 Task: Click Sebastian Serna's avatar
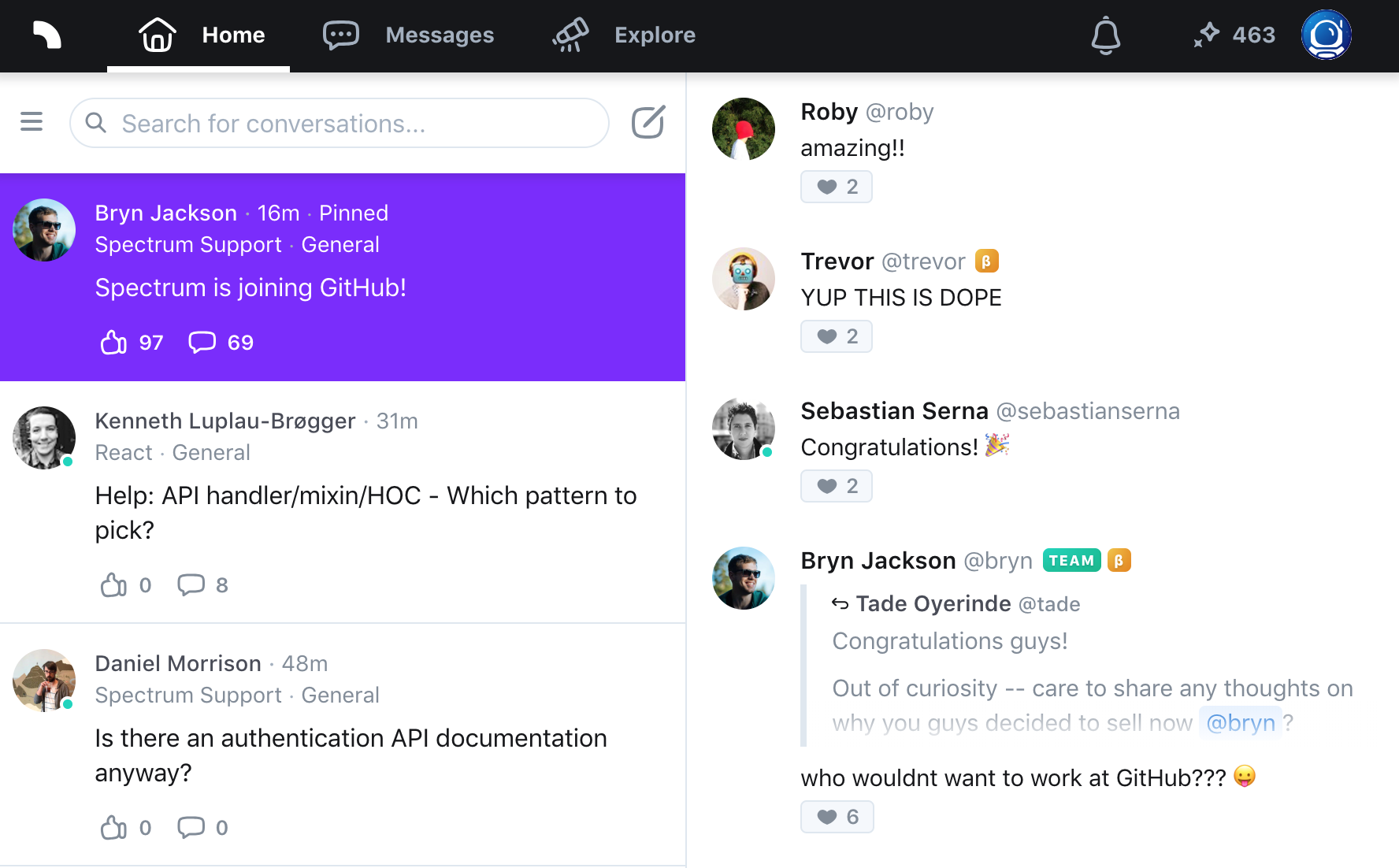(x=744, y=428)
